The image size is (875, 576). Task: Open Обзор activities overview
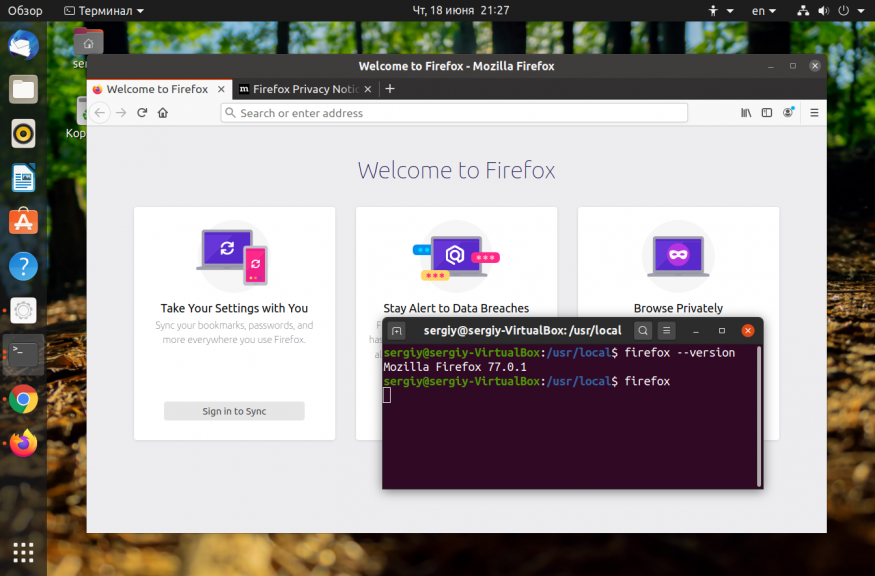pyautogui.click(x=25, y=11)
